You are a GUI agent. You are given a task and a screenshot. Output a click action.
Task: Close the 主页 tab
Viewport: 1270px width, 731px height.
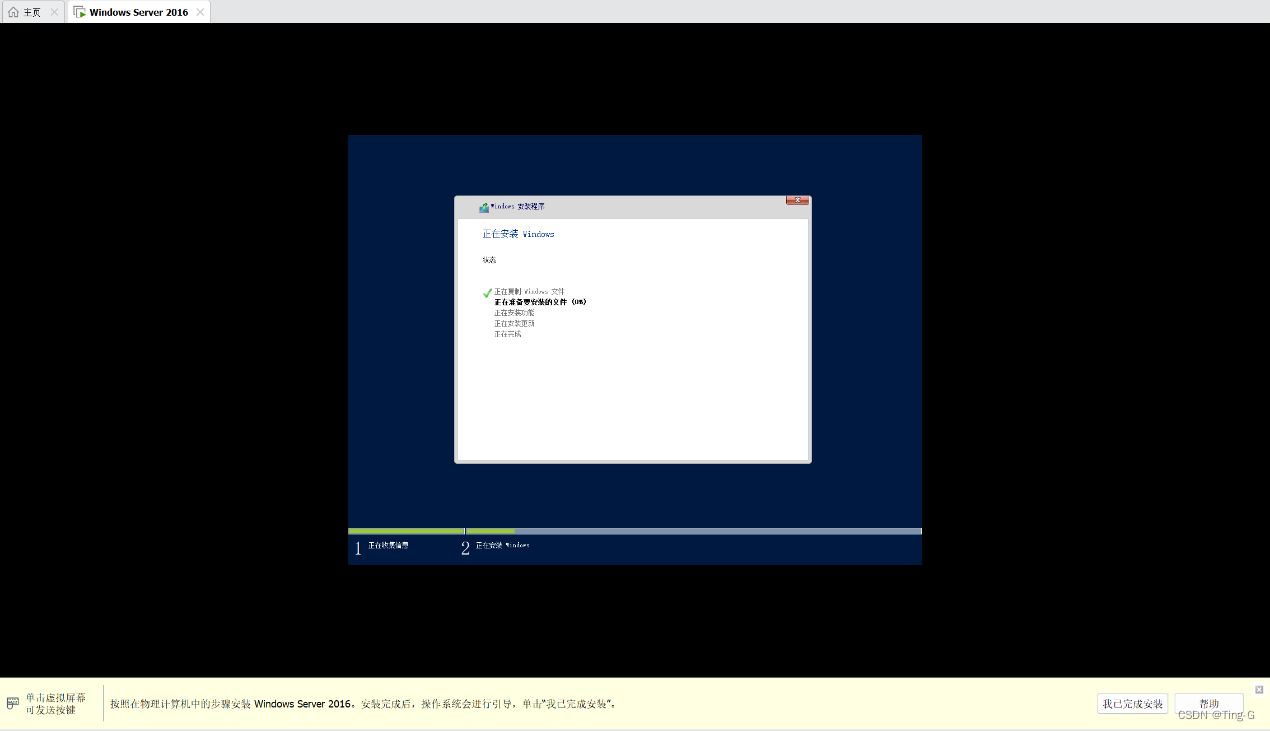(x=54, y=12)
